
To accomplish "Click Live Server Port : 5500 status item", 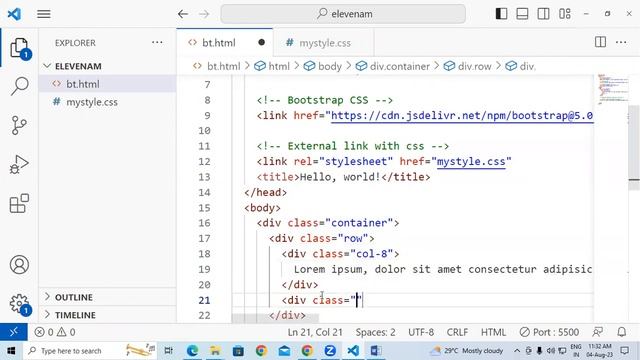I will click(549, 332).
